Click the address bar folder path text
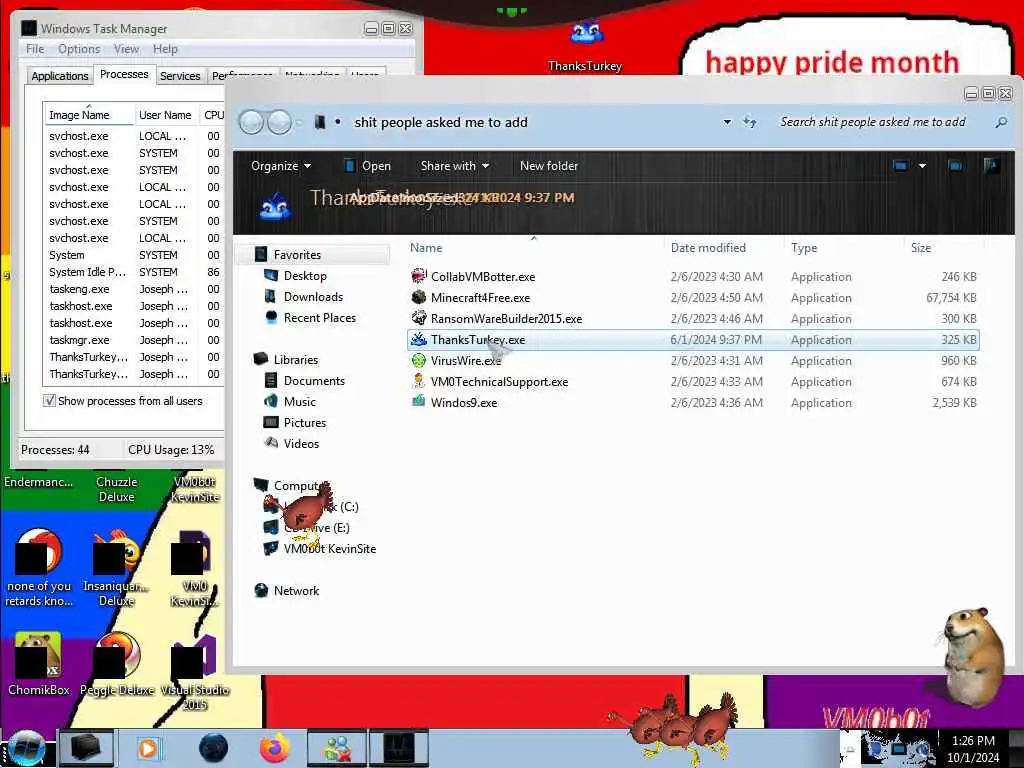This screenshot has height=768, width=1024. (441, 122)
